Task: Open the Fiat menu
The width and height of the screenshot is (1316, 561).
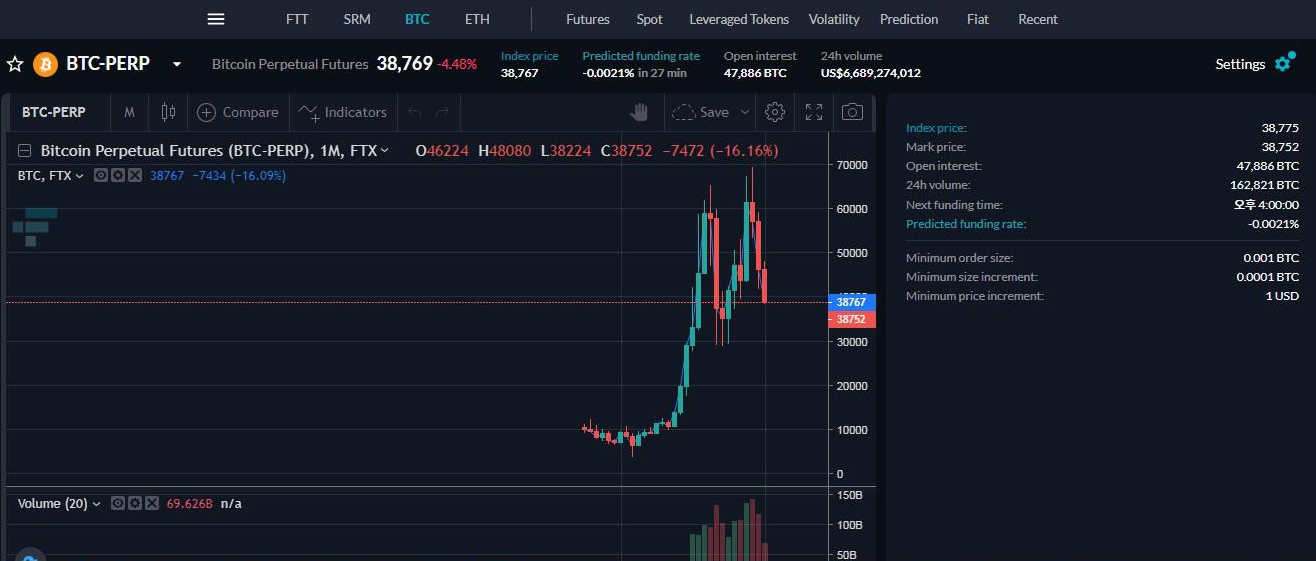Action: click(979, 19)
